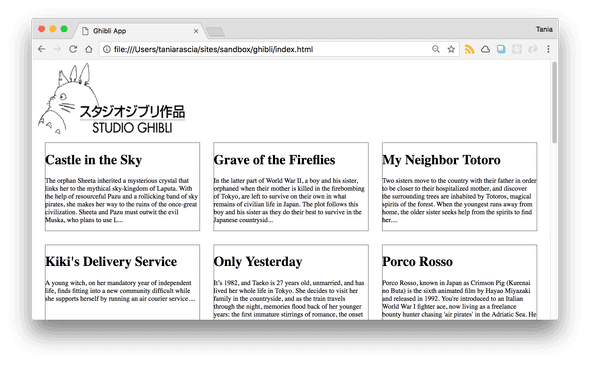
Task: Open the Tania profile button
Action: point(544,29)
